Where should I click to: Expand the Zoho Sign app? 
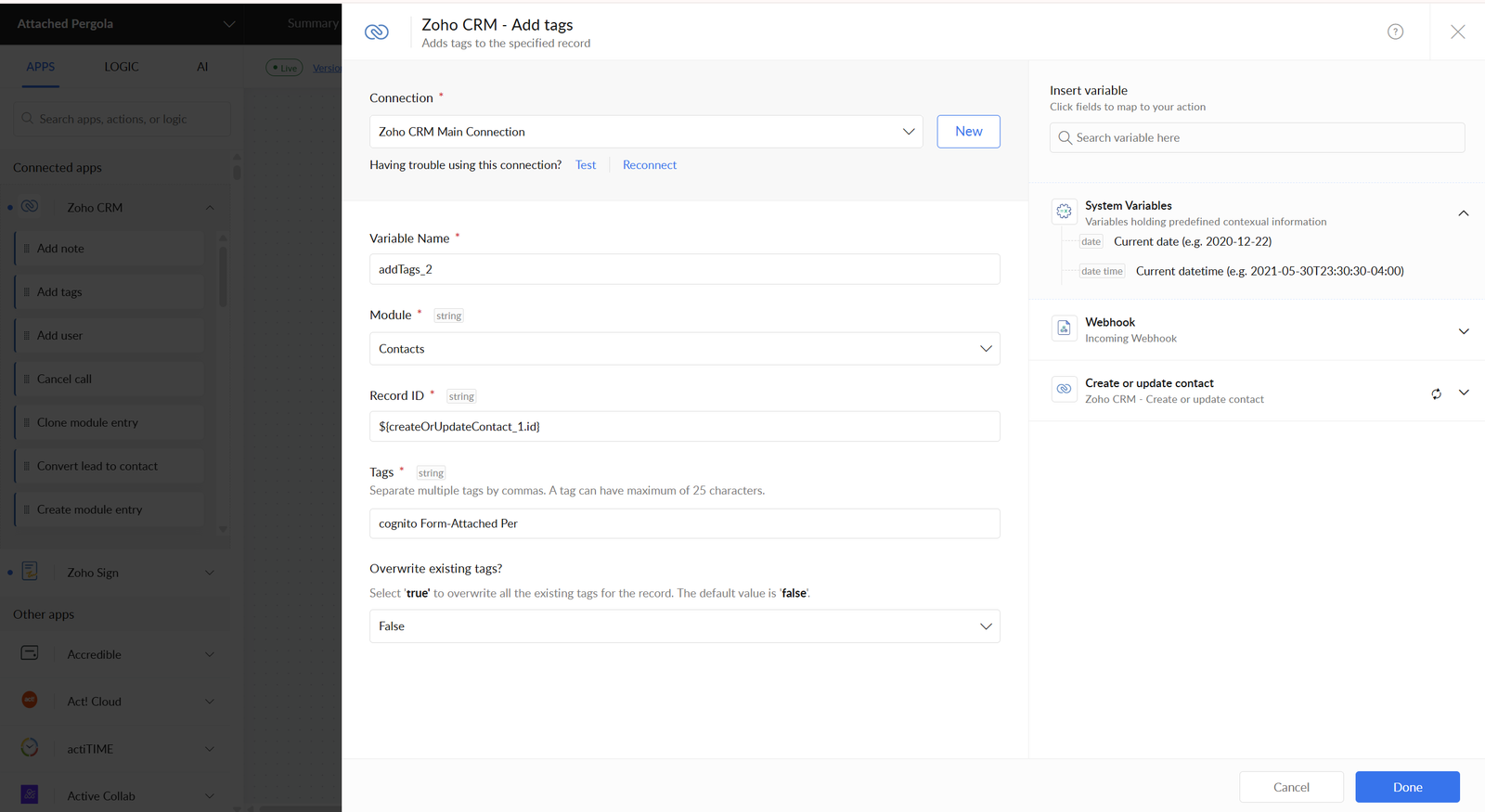210,573
